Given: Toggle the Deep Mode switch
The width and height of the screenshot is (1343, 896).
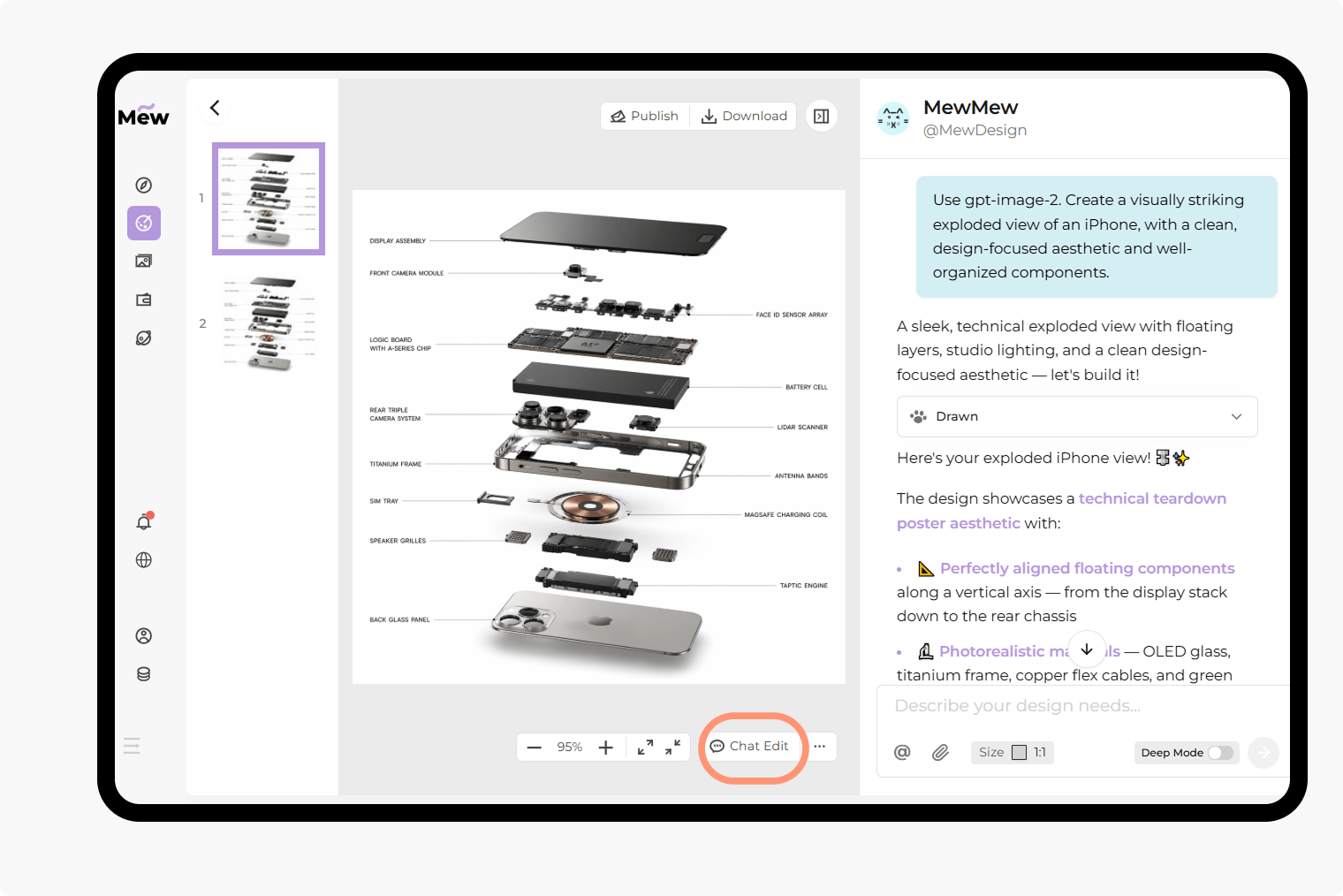Looking at the screenshot, I should click(x=1220, y=753).
